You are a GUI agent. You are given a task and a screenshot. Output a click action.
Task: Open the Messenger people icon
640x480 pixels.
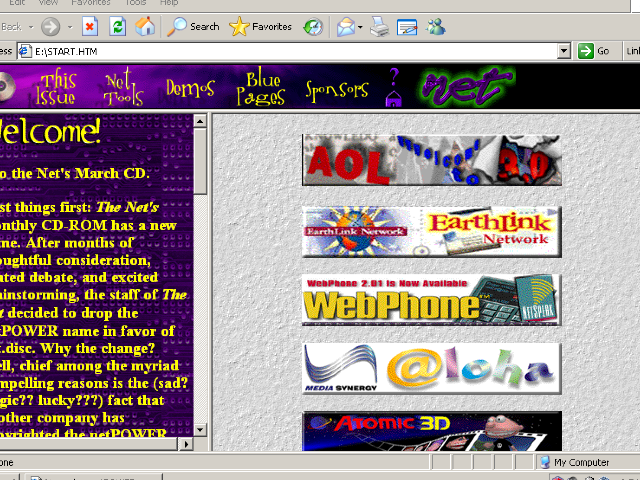click(436, 27)
